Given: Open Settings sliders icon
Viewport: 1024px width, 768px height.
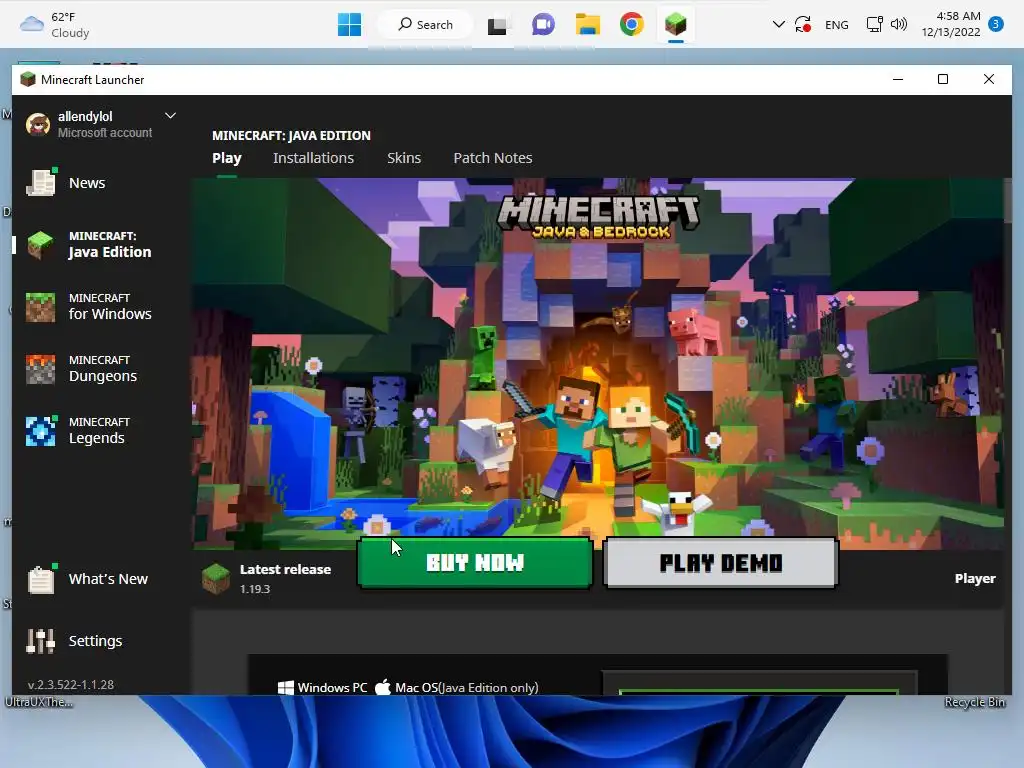Looking at the screenshot, I should (x=40, y=641).
